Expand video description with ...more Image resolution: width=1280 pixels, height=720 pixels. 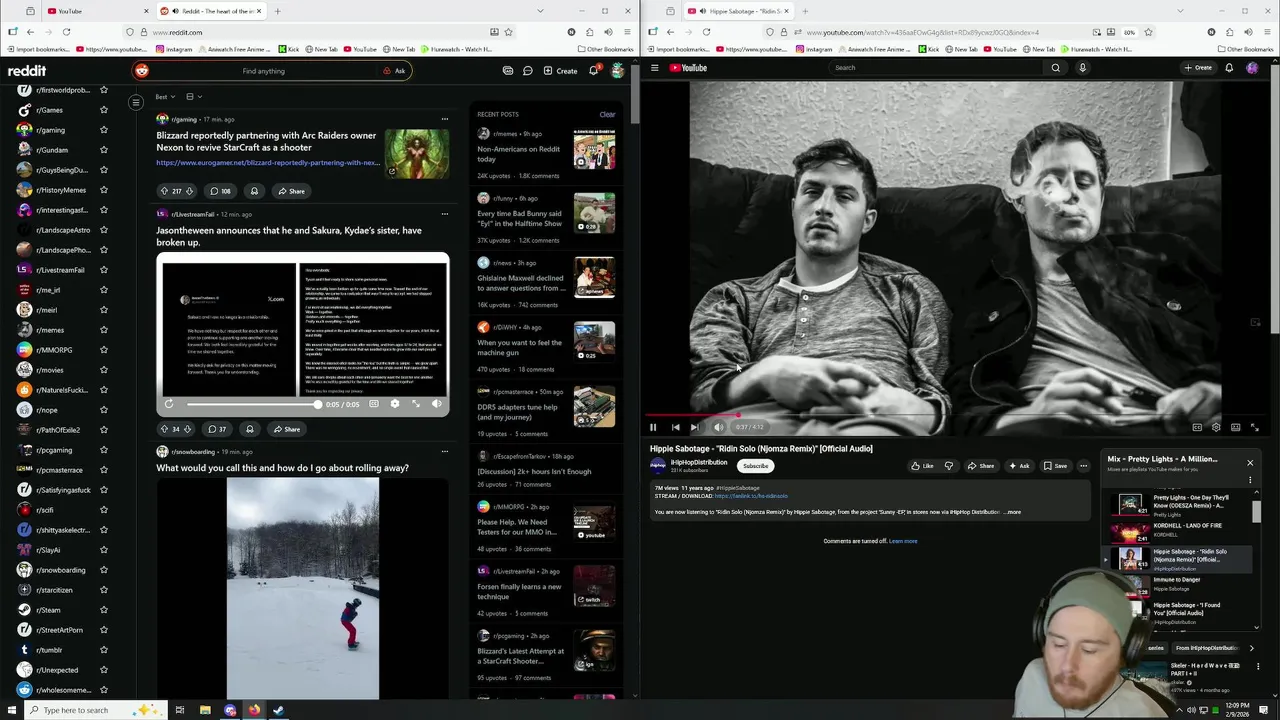coord(1013,512)
